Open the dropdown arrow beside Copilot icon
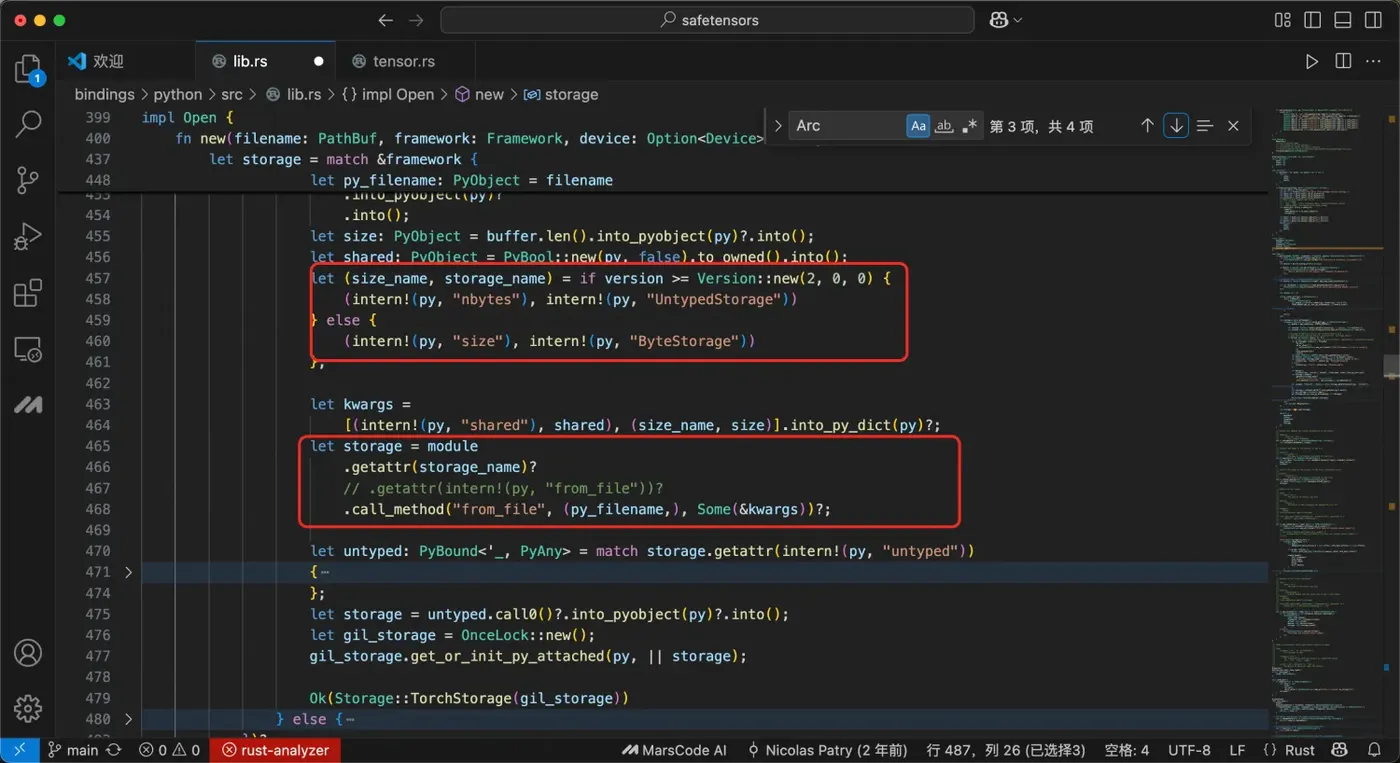 click(x=1018, y=20)
